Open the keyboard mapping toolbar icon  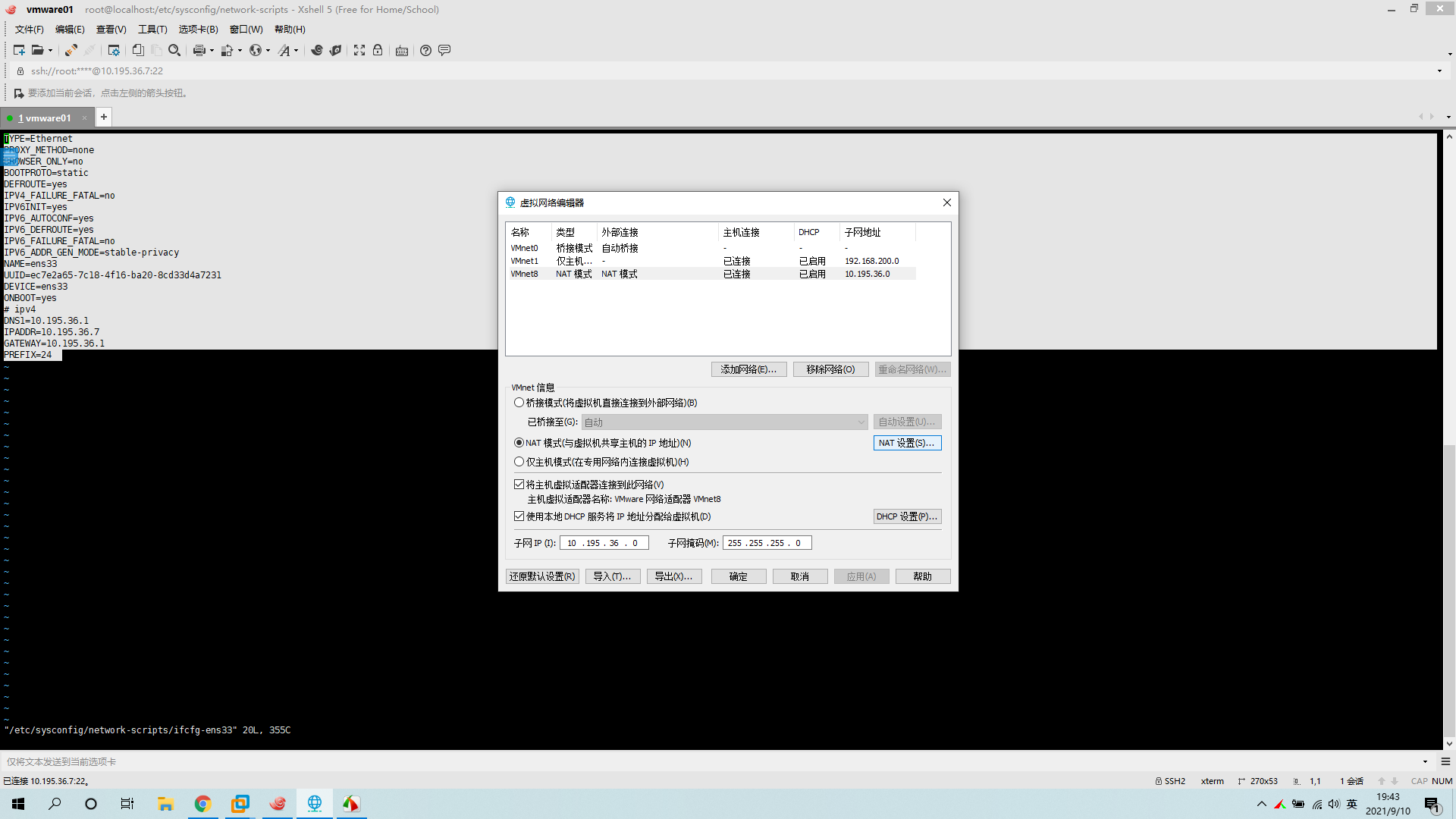402,50
